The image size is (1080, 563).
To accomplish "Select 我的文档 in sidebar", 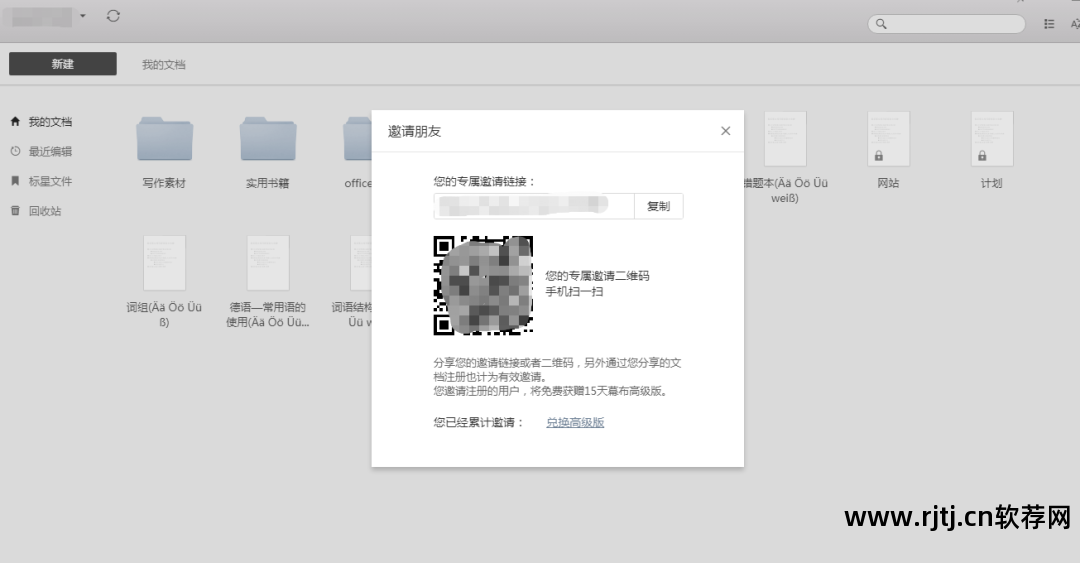I will click(x=50, y=122).
